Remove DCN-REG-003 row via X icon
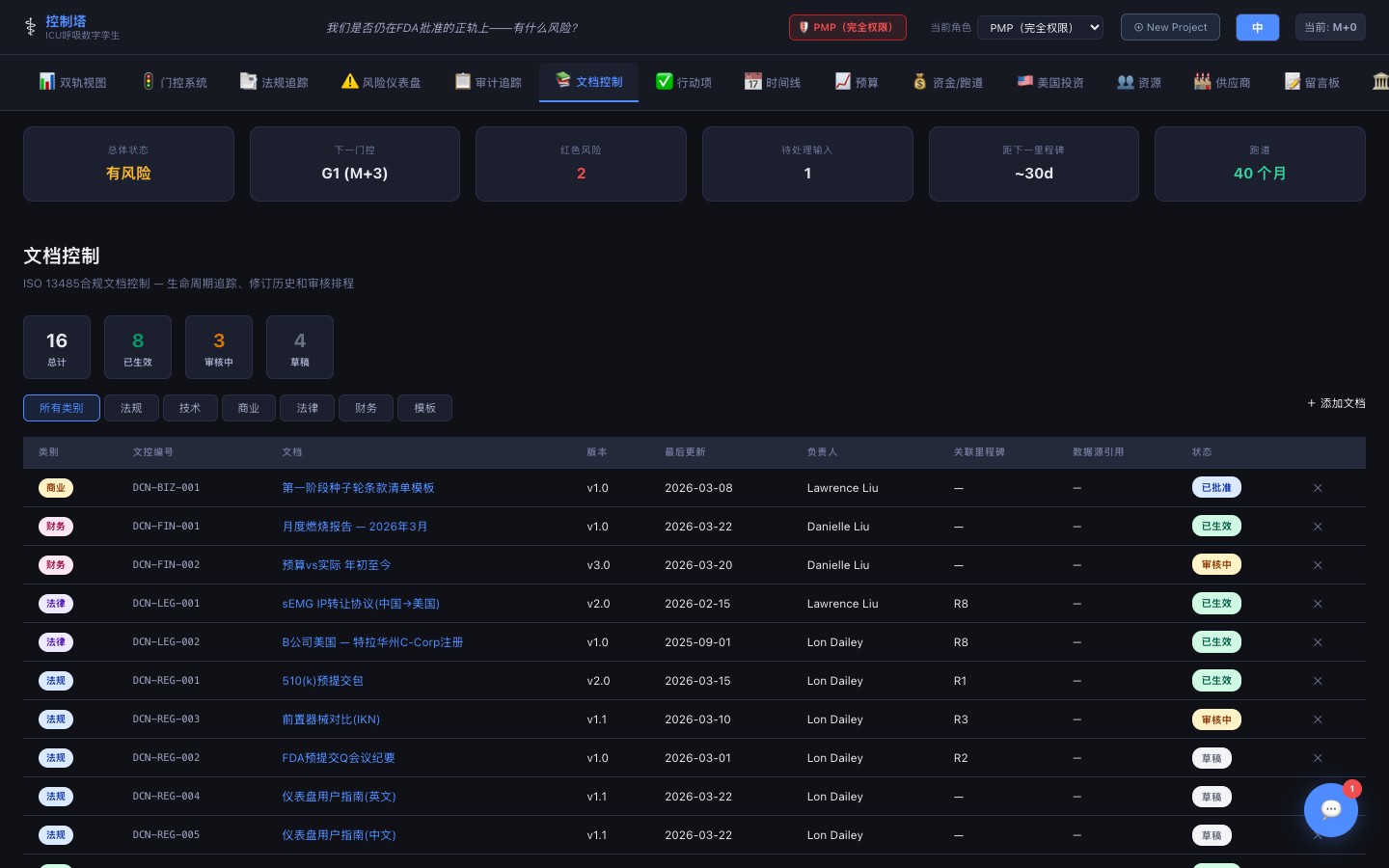The width and height of the screenshot is (1389, 868). pos(1318,719)
